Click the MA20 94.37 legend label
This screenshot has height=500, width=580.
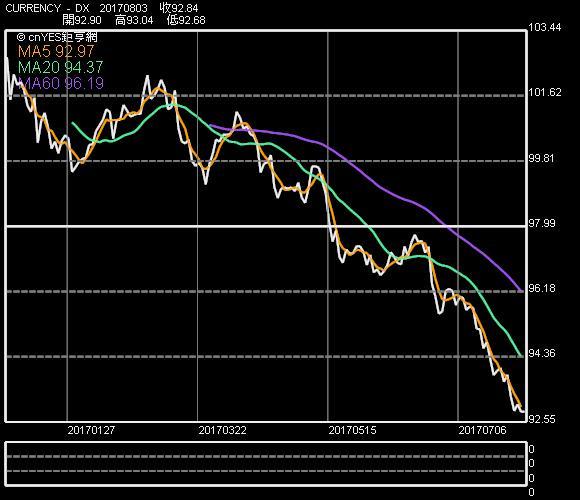(61, 67)
